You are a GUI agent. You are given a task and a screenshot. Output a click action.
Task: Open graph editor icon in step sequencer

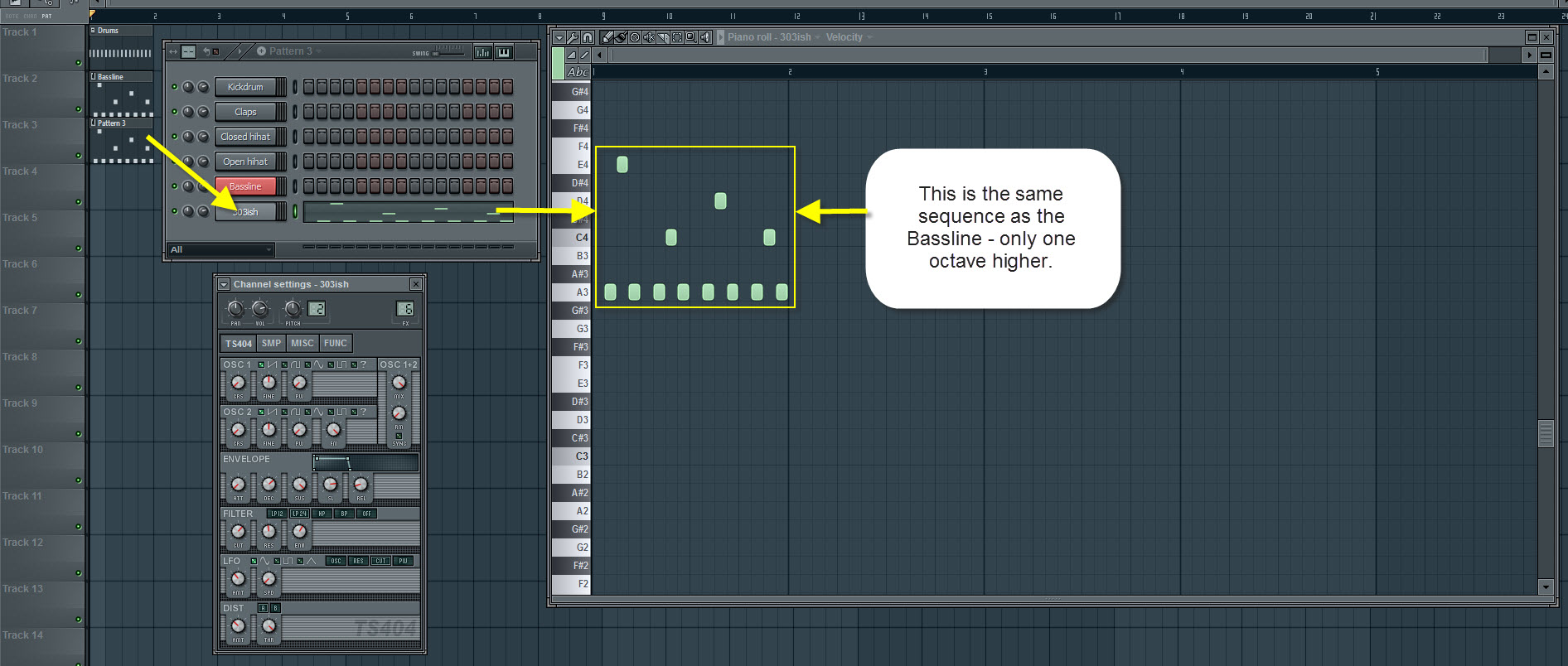tap(482, 52)
